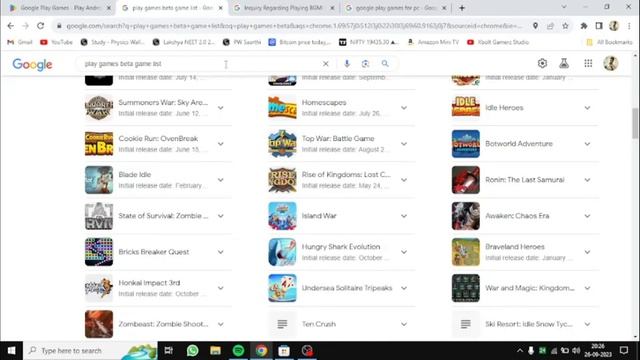Submit search with magnifying glass icon
The image size is (640, 360).
point(385,64)
